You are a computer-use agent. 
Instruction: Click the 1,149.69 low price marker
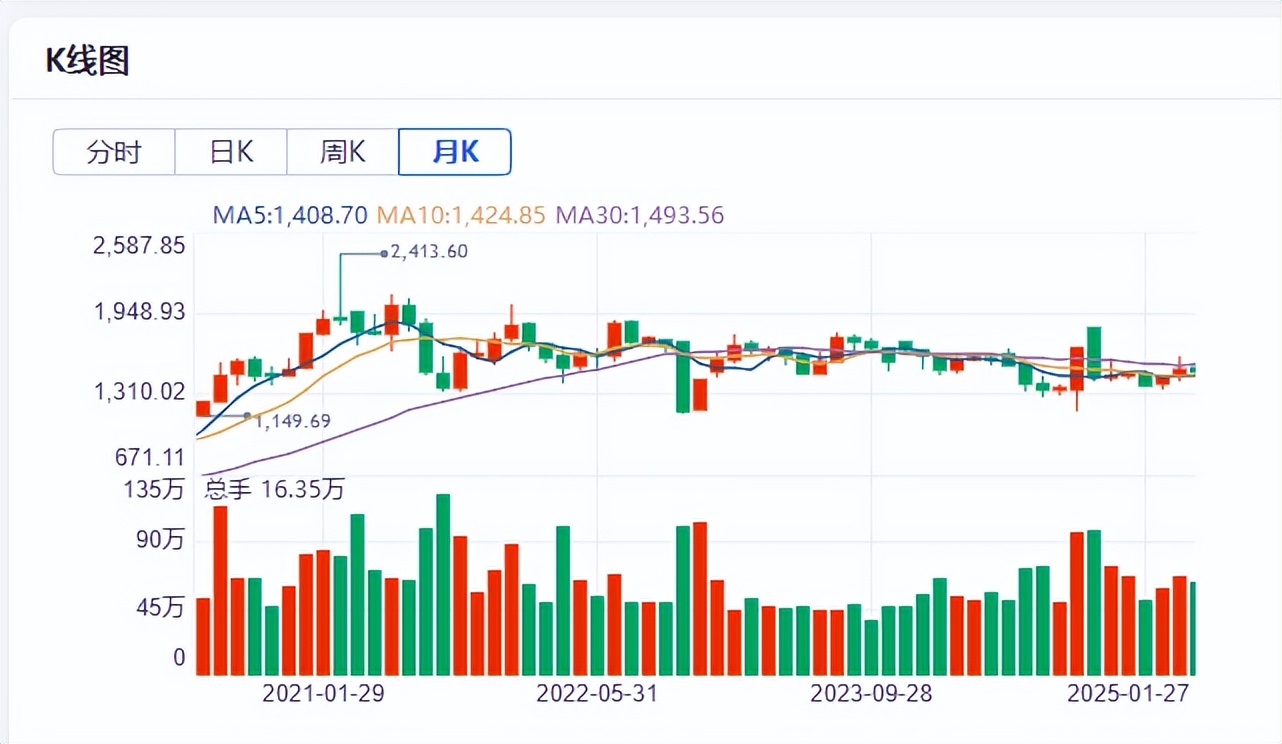coord(292,421)
